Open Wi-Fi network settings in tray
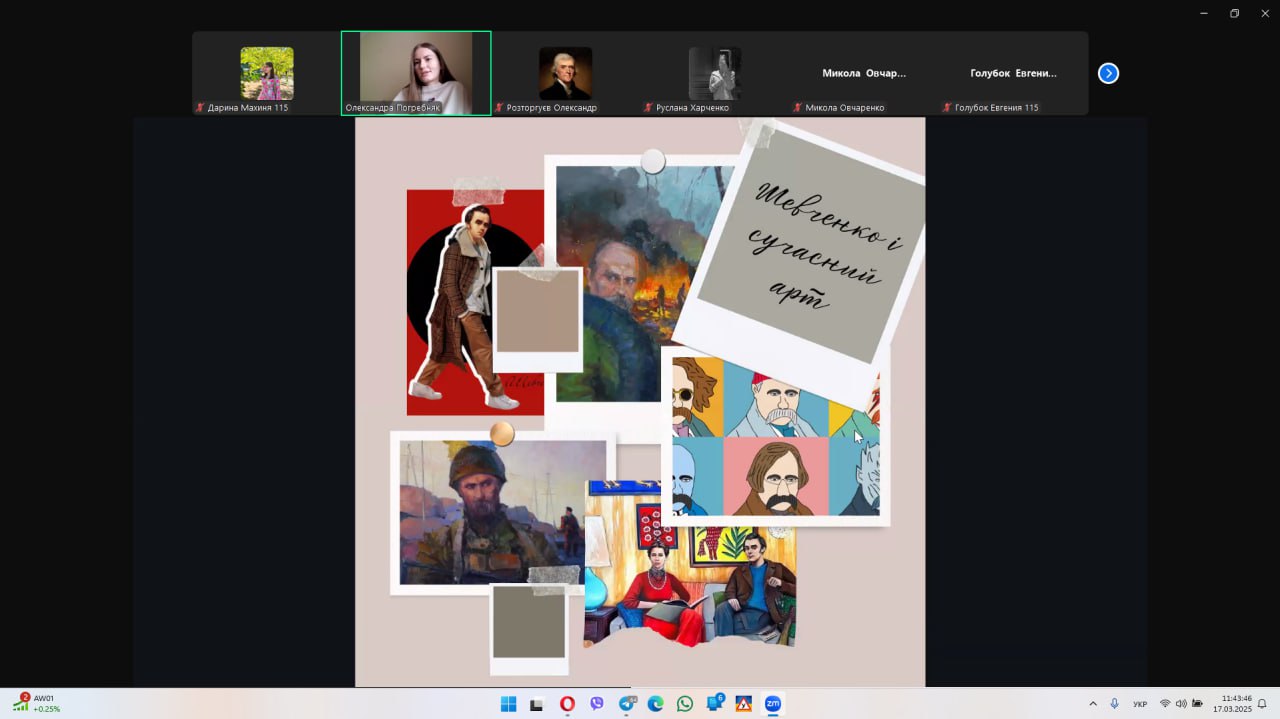Screen dimensions: 1280x719 tap(1165, 704)
